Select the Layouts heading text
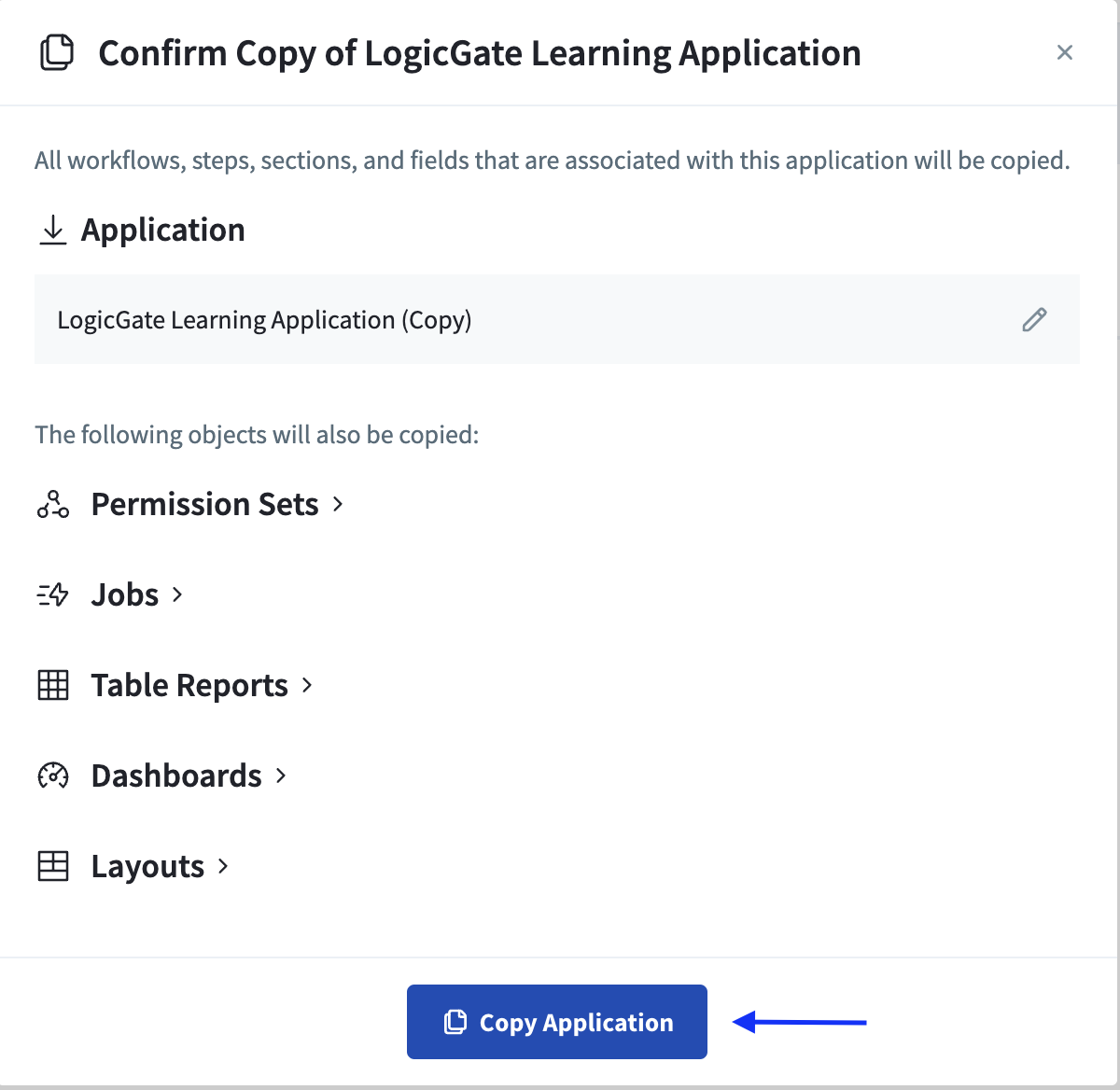The width and height of the screenshot is (1120, 1090). click(x=147, y=866)
